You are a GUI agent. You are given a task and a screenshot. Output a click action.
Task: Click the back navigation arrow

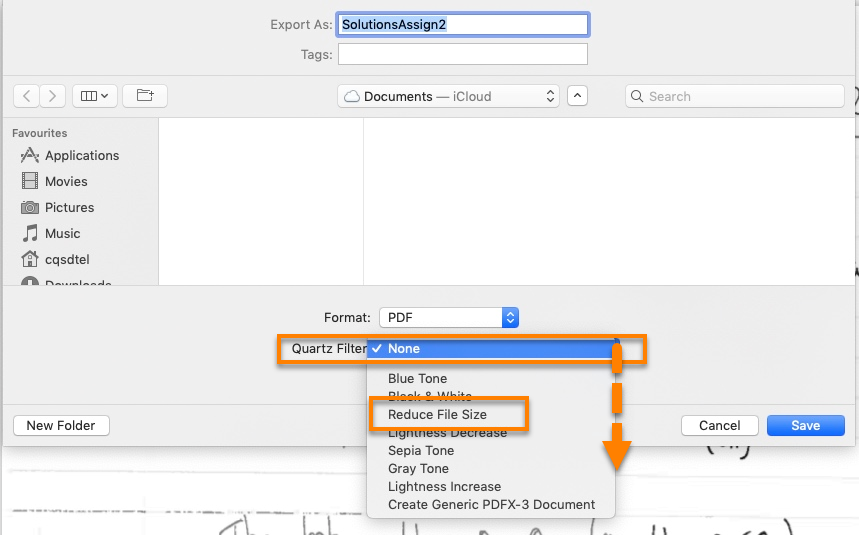[26, 96]
